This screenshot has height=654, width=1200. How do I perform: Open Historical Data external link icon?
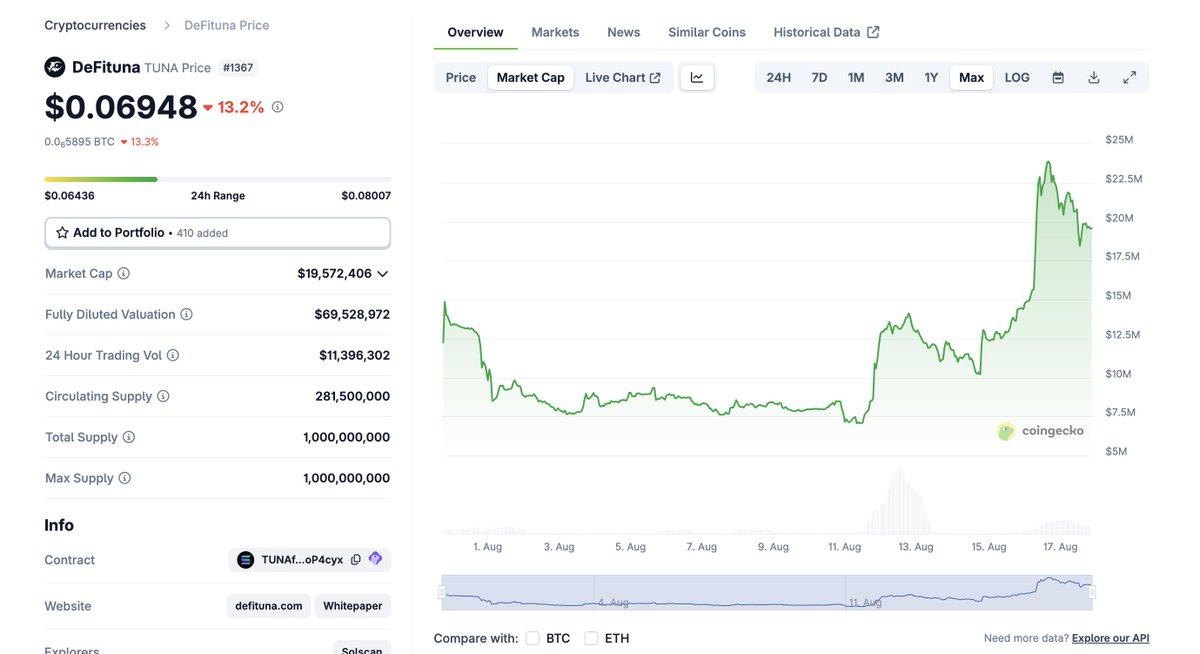tap(873, 32)
